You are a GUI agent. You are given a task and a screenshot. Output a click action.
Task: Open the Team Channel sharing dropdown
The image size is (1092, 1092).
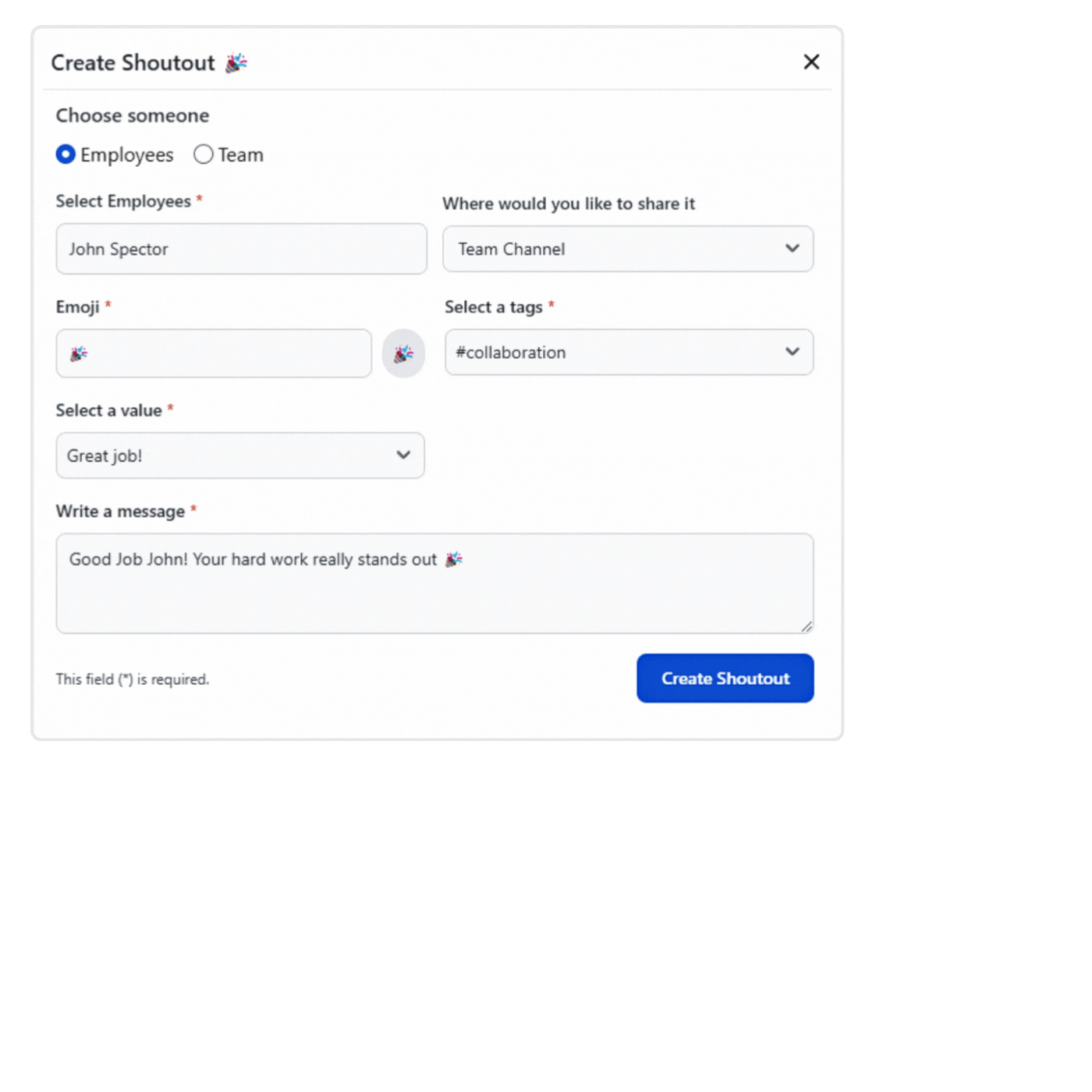(616, 249)
